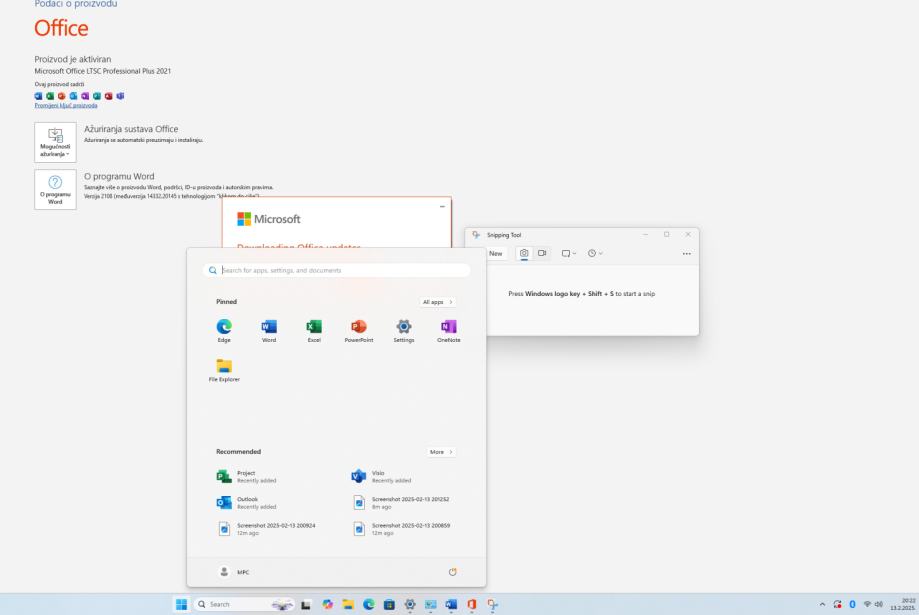Open the Wi-Fi network tray icon
919x615 pixels.
(x=867, y=604)
